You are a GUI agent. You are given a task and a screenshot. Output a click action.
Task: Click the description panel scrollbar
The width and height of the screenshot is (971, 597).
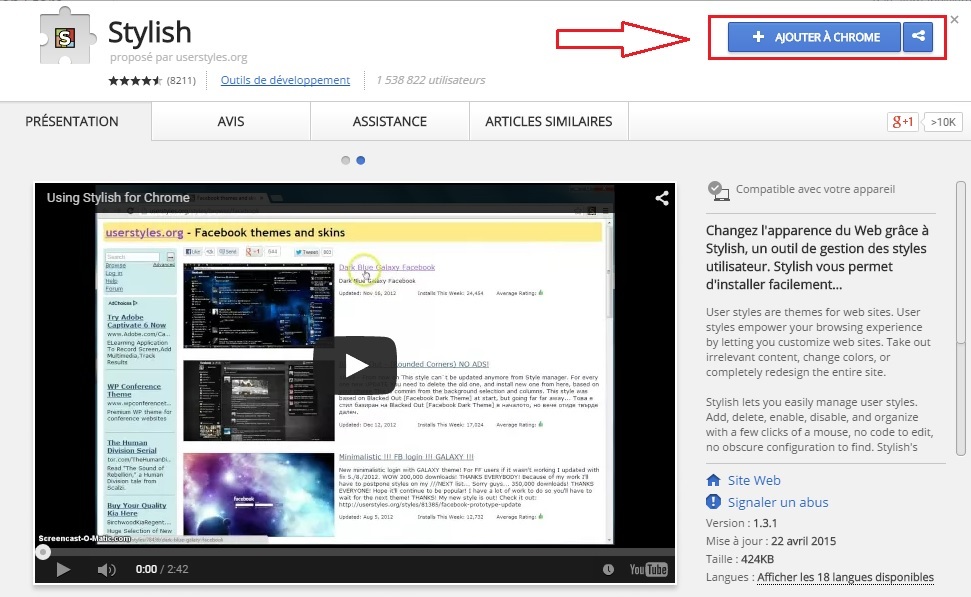coord(960,318)
